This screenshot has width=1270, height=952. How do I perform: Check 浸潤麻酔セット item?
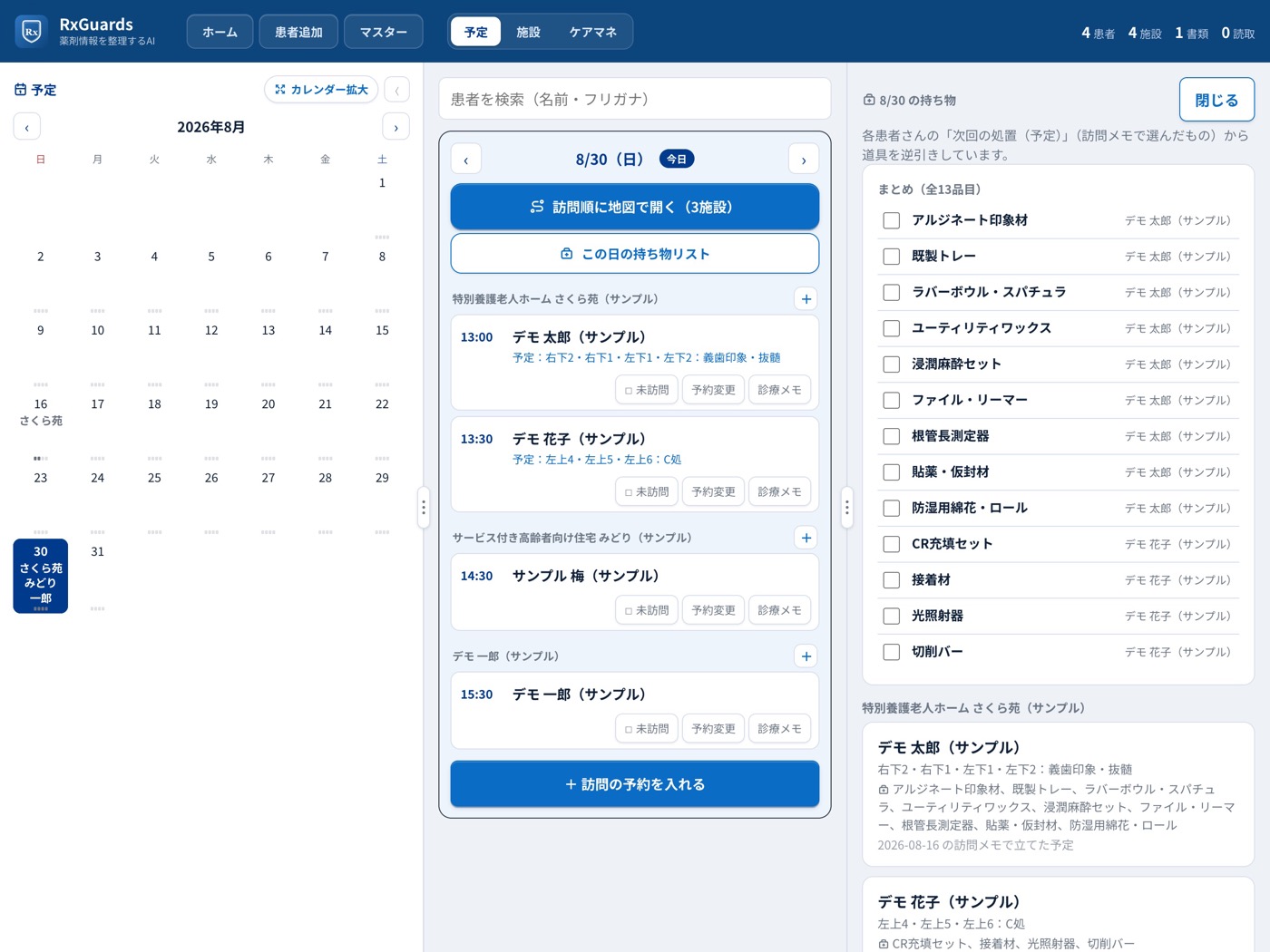[892, 364]
